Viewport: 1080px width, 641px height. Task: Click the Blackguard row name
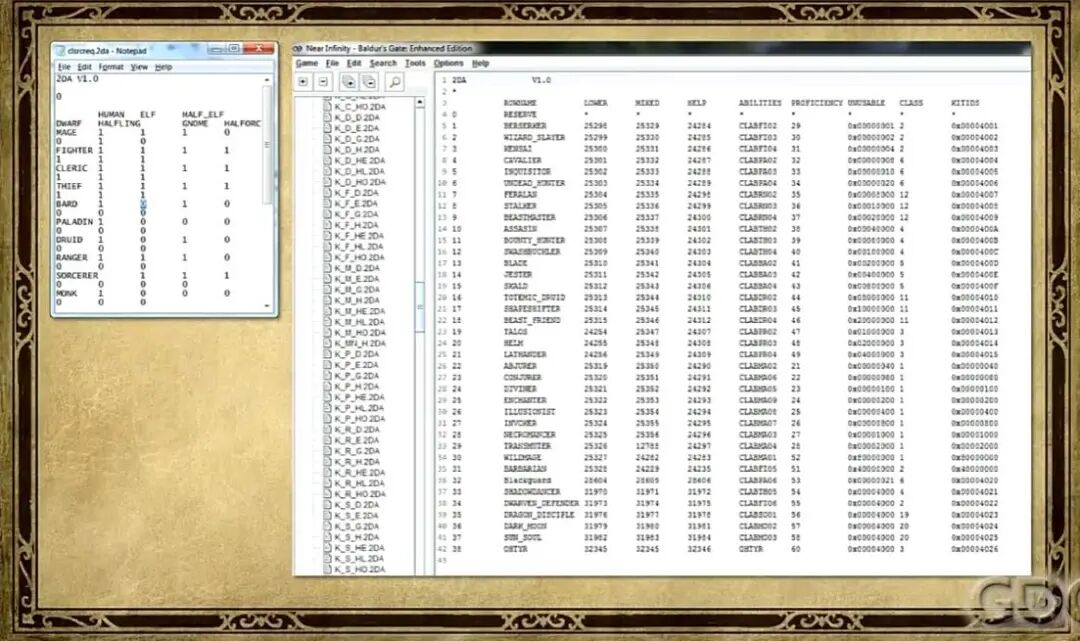tap(527, 481)
